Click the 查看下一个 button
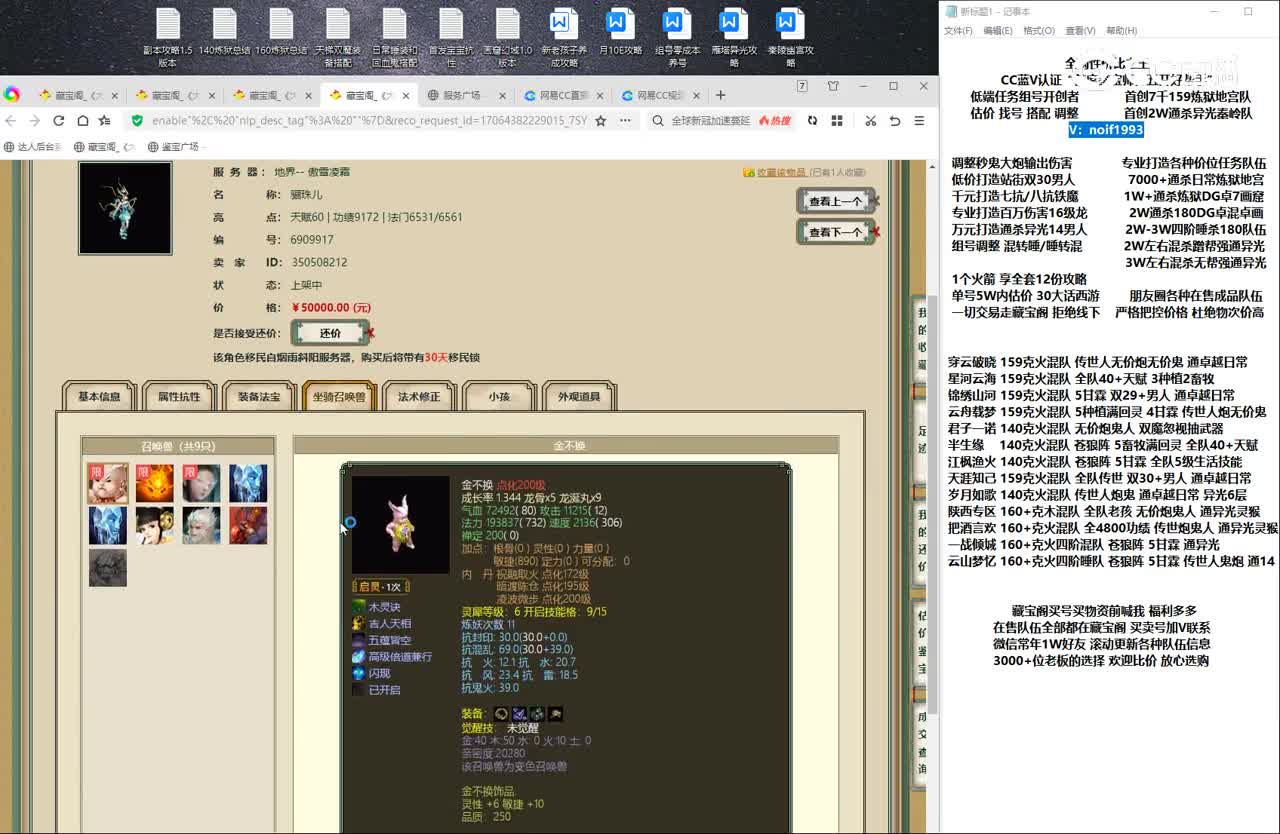The width and height of the screenshot is (1280, 834). click(836, 232)
